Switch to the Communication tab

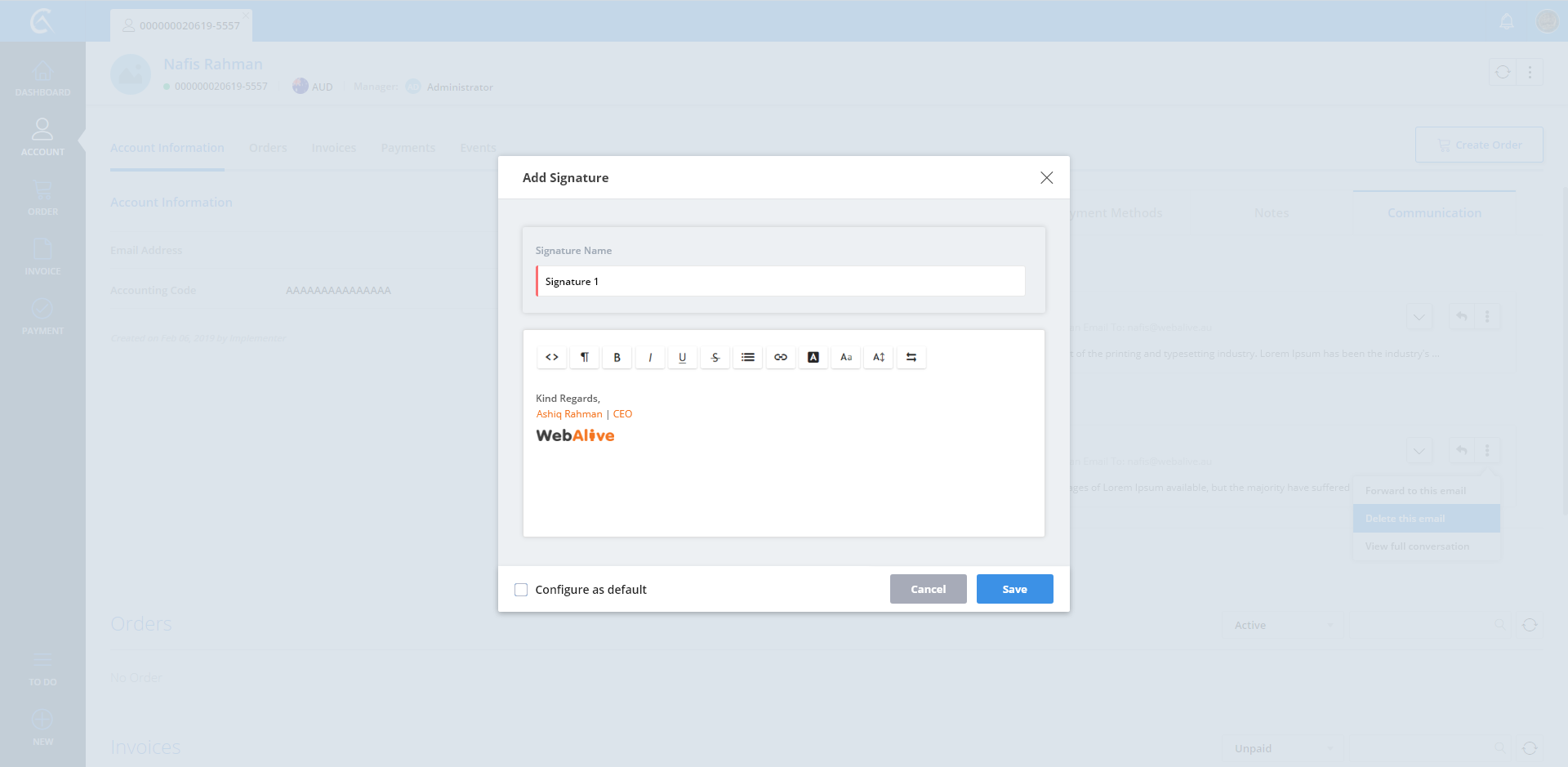pos(1434,213)
